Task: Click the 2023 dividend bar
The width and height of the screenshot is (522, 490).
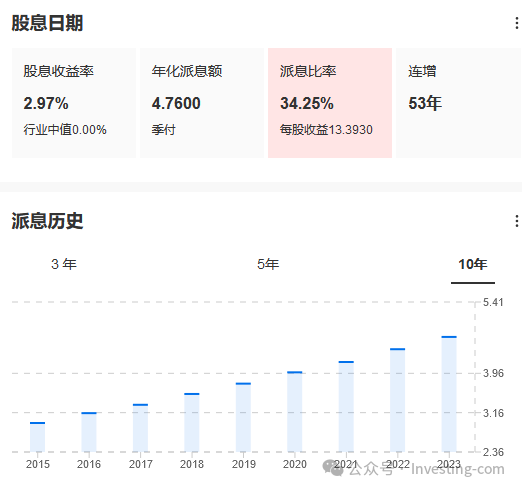Action: 449,394
